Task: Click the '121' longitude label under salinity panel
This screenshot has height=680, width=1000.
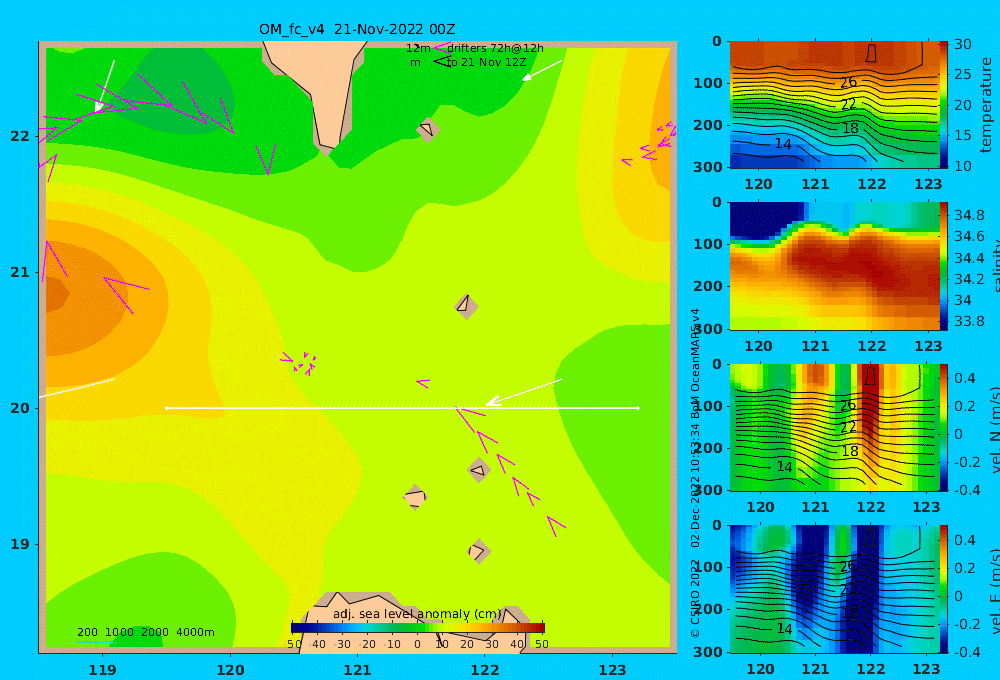Action: [815, 346]
